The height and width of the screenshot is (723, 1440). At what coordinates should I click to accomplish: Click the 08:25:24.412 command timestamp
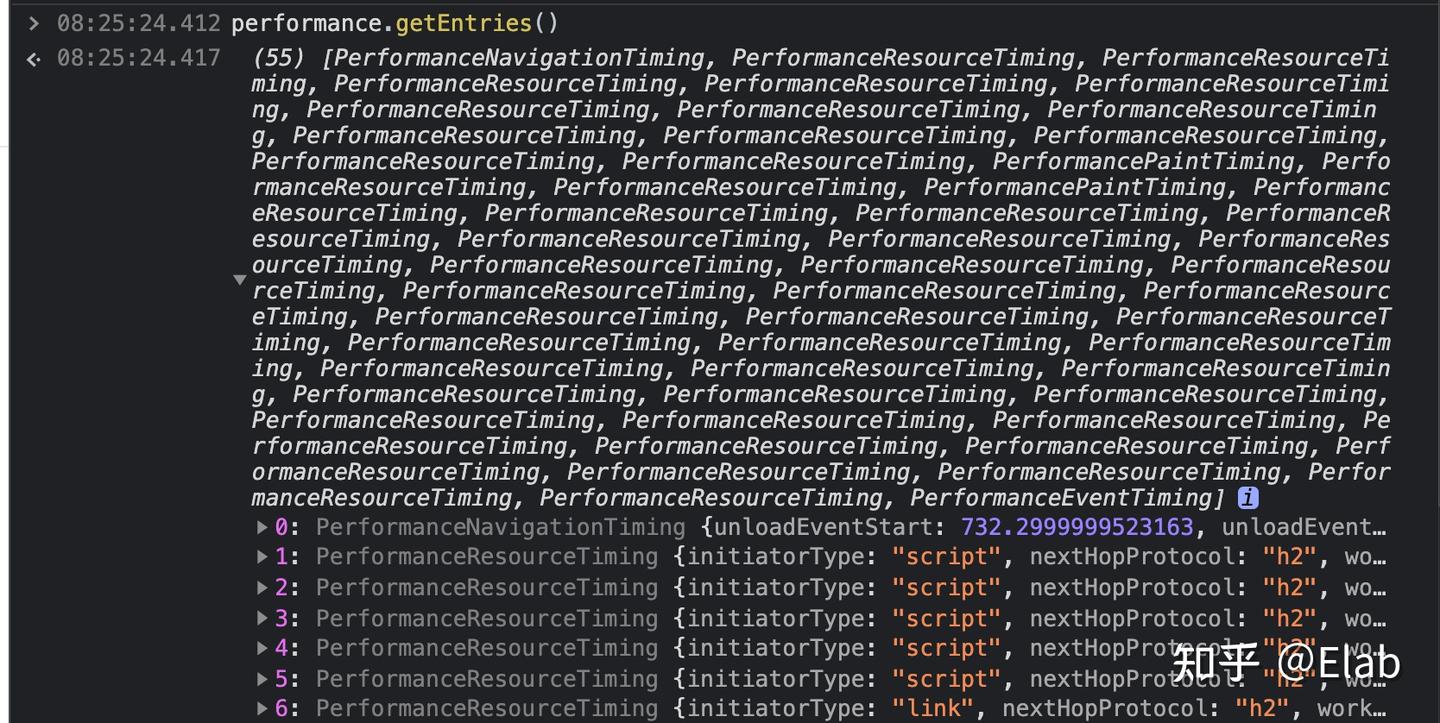pos(138,23)
